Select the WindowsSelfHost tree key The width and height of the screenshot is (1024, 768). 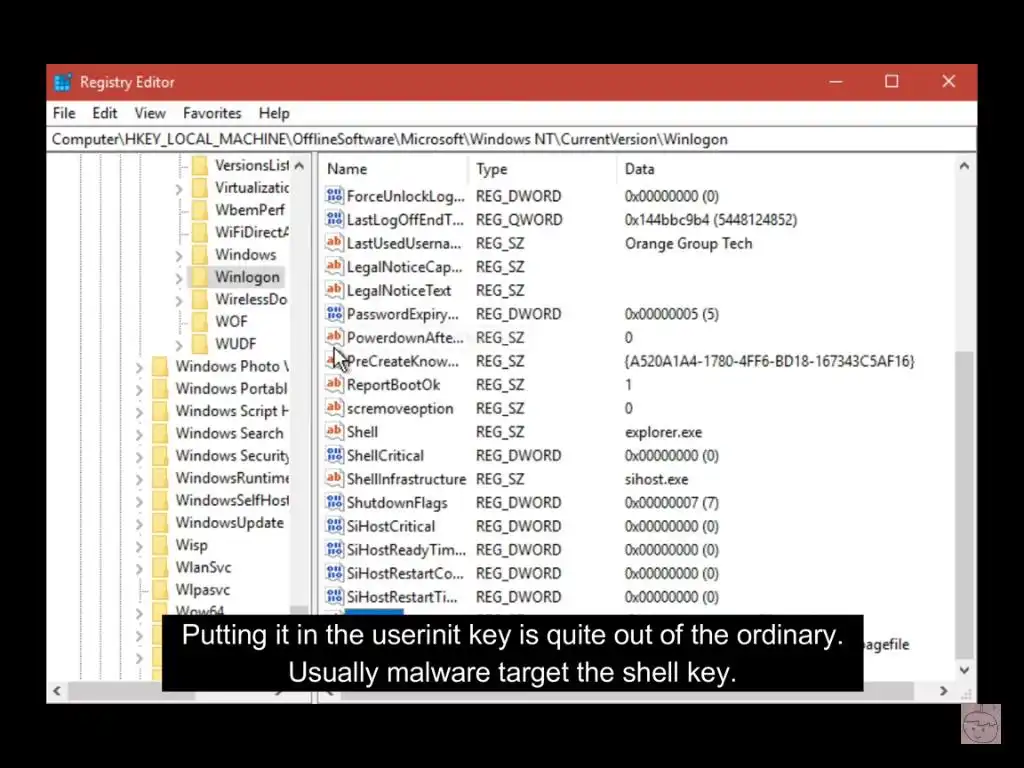[232, 500]
